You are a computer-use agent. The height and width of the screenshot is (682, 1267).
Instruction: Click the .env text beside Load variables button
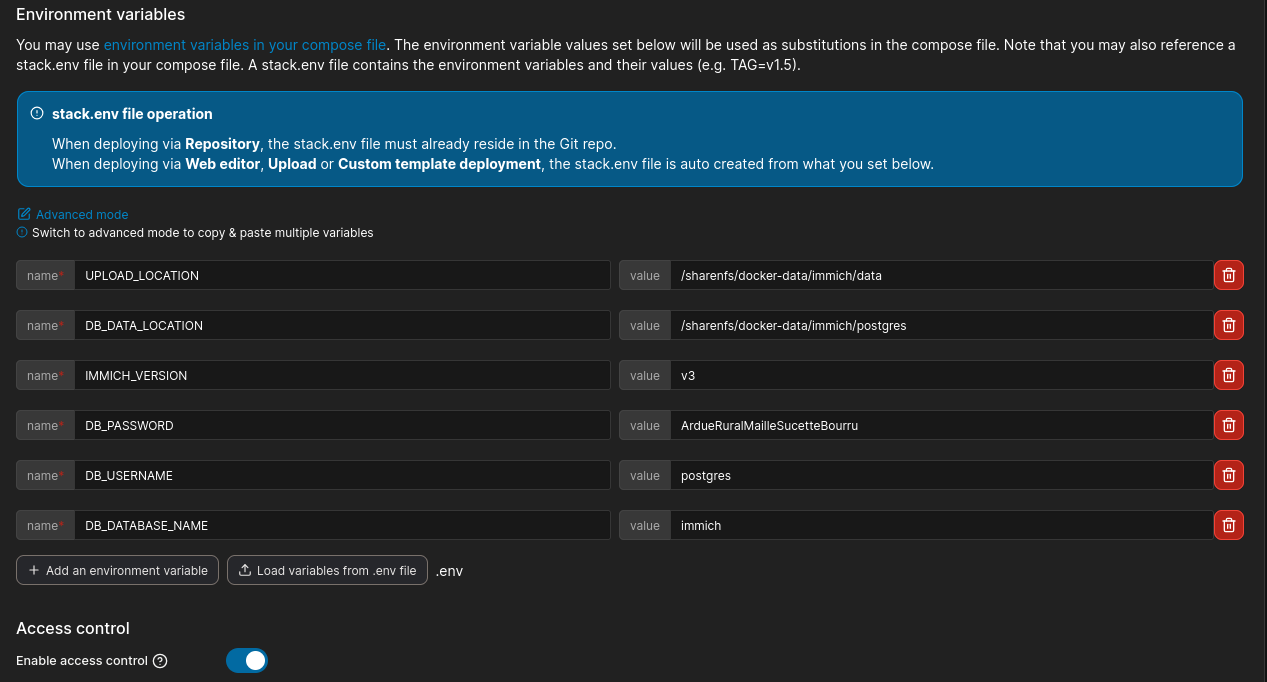pyautogui.click(x=449, y=571)
